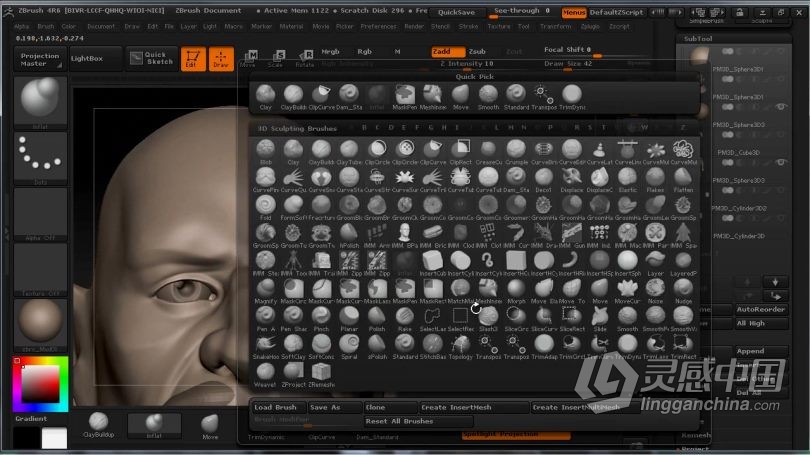This screenshot has width=810, height=455.
Task: Click the Create InsertMesh button
Action: (474, 407)
